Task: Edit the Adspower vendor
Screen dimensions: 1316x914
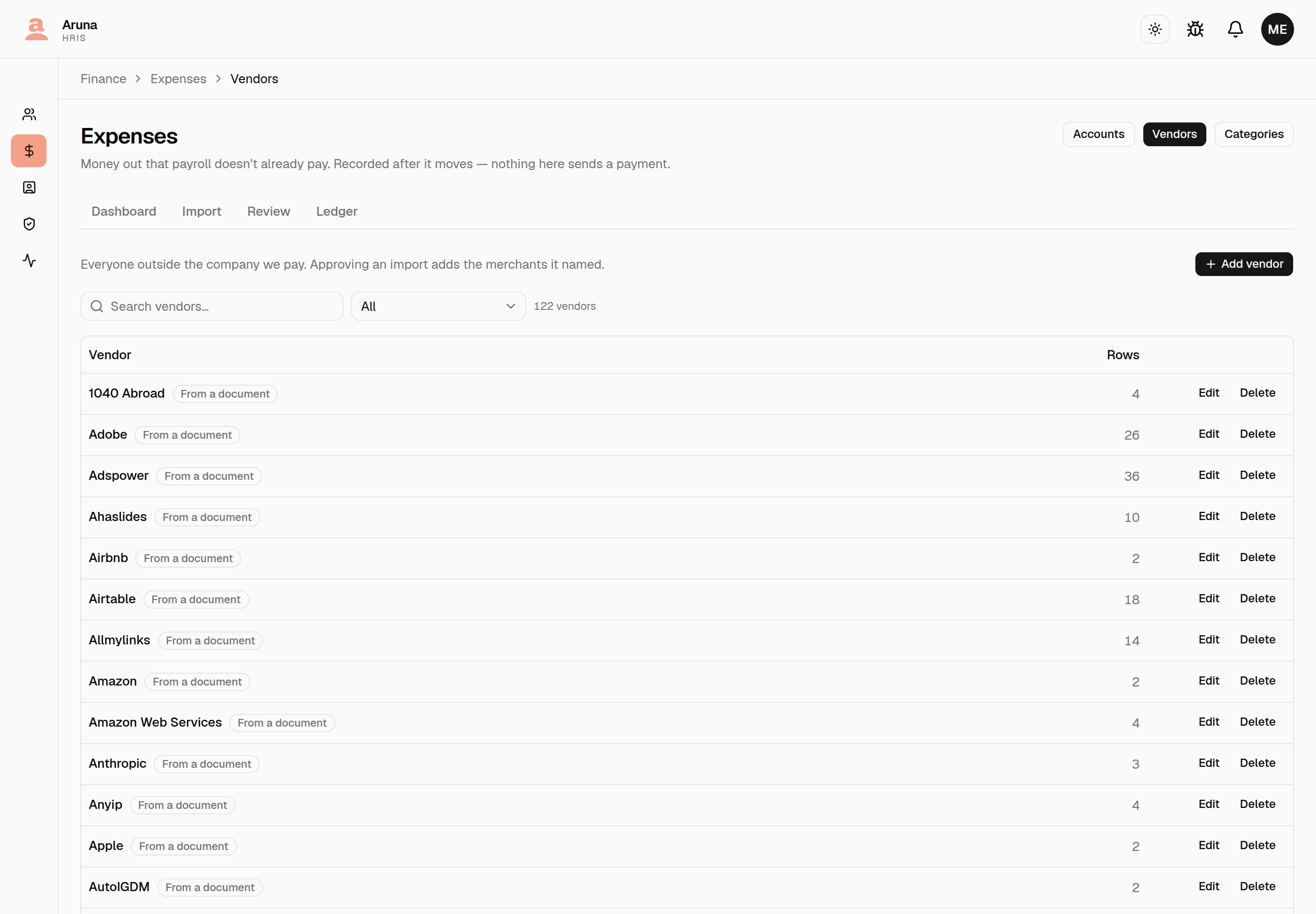Action: 1208,475
